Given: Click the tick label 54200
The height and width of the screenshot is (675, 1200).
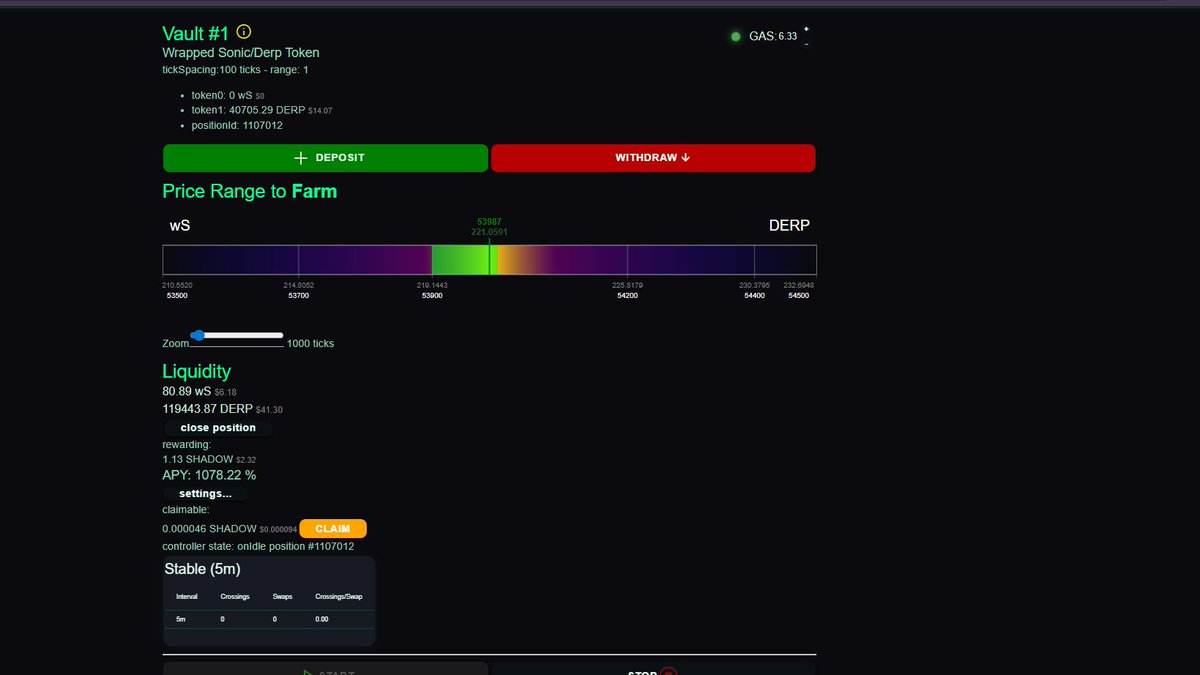Looking at the screenshot, I should (628, 296).
